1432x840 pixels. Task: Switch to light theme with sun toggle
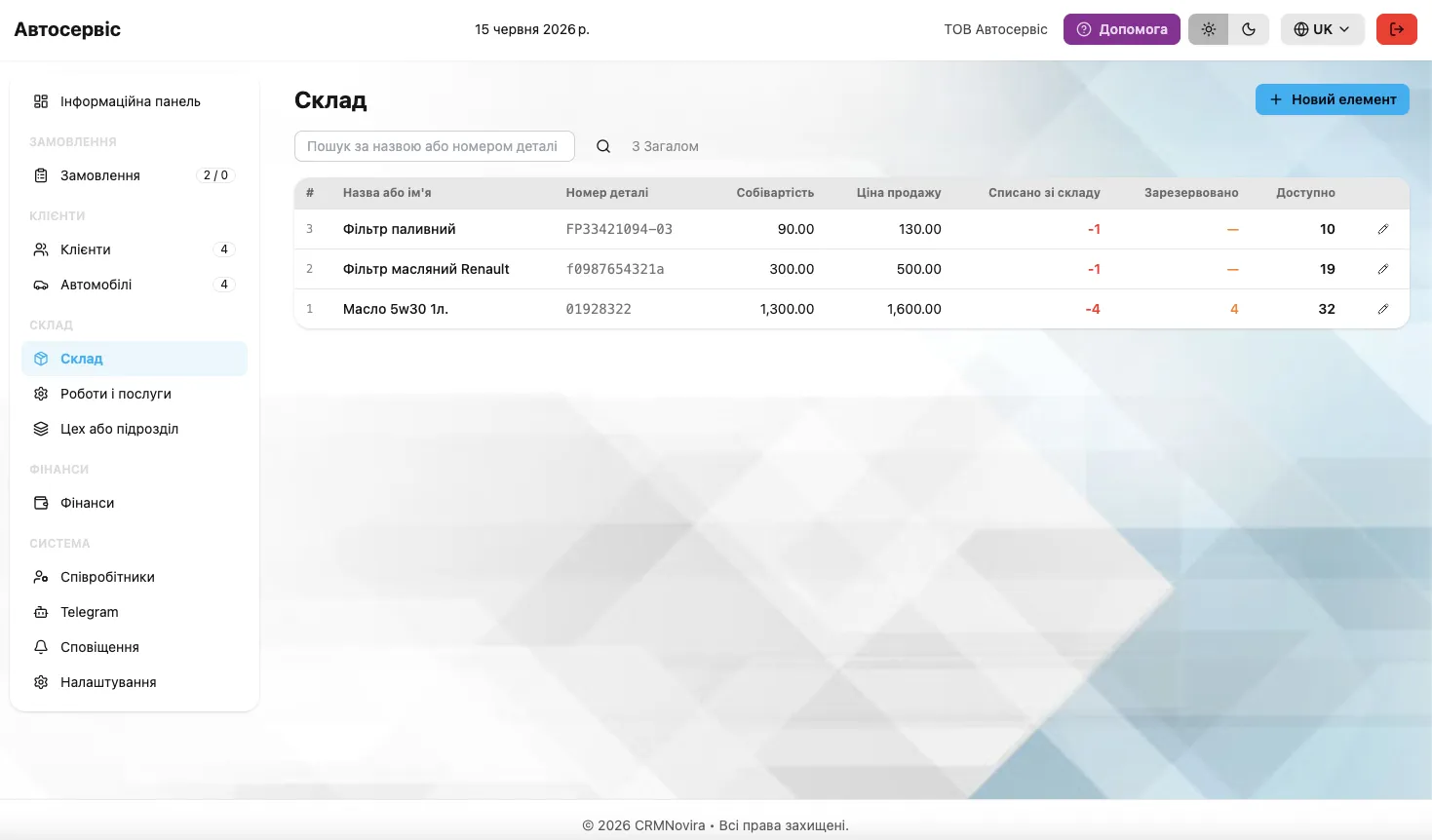click(1209, 29)
